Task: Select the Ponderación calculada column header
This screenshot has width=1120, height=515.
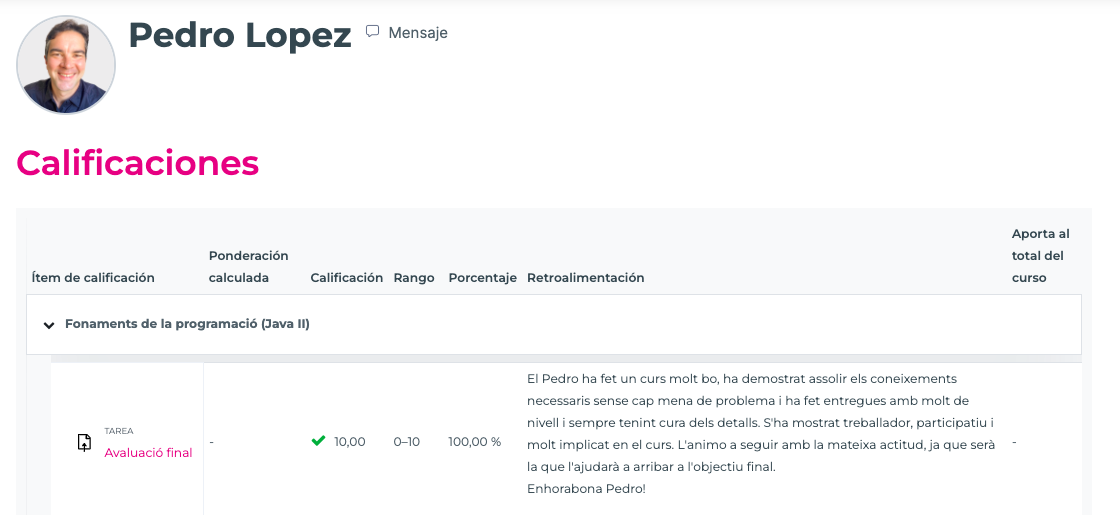Action: tap(248, 267)
